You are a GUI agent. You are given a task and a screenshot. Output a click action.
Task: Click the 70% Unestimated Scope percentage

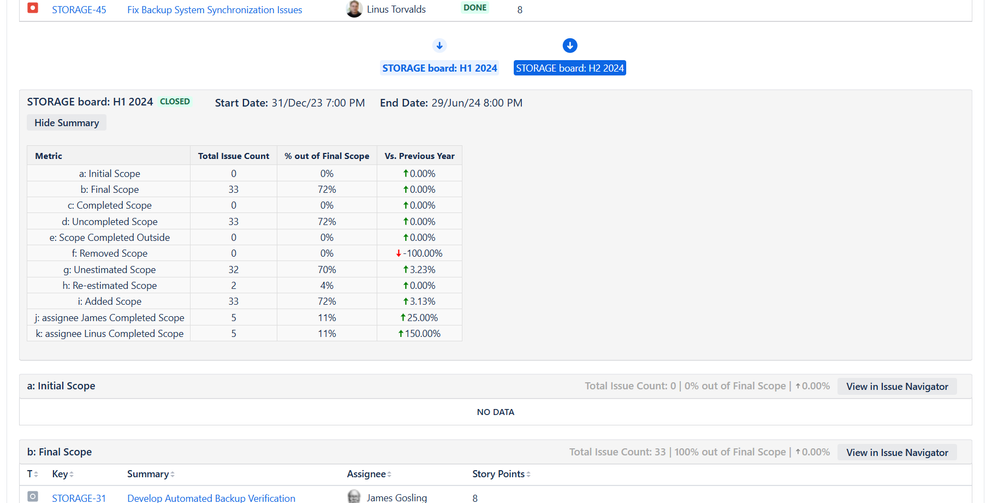(x=327, y=269)
